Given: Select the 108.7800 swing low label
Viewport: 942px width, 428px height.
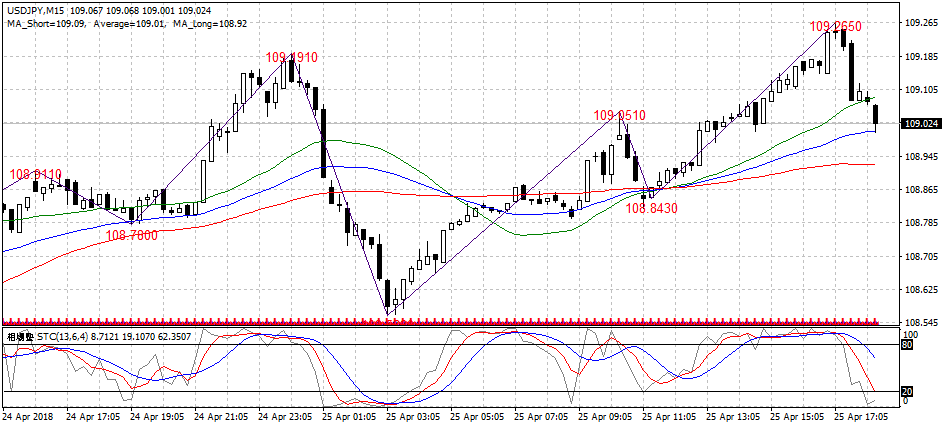Looking at the screenshot, I should click(131, 235).
